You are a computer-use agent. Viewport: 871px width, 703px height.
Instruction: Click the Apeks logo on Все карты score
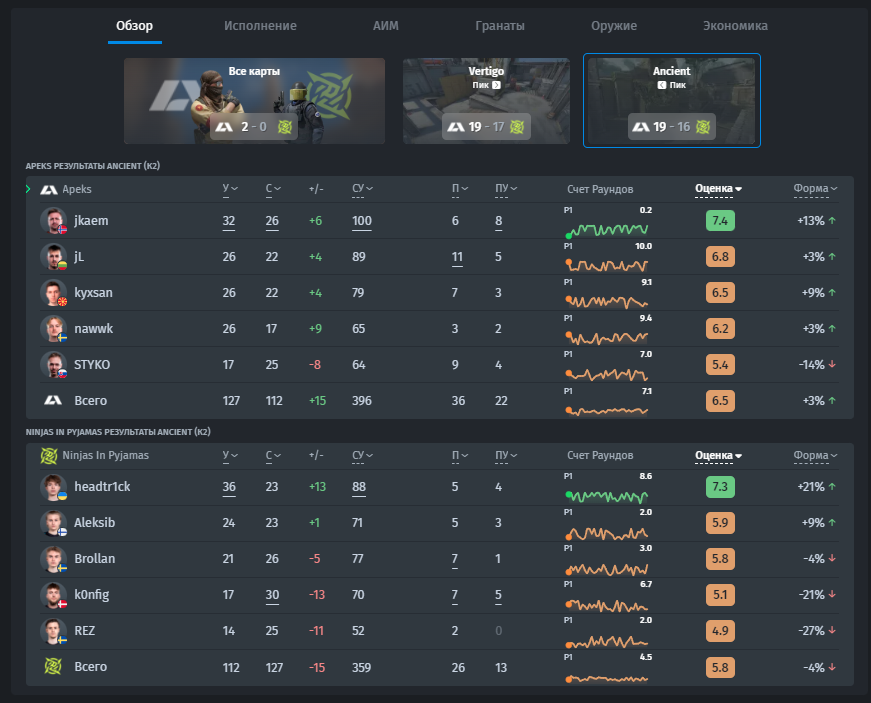(x=224, y=127)
